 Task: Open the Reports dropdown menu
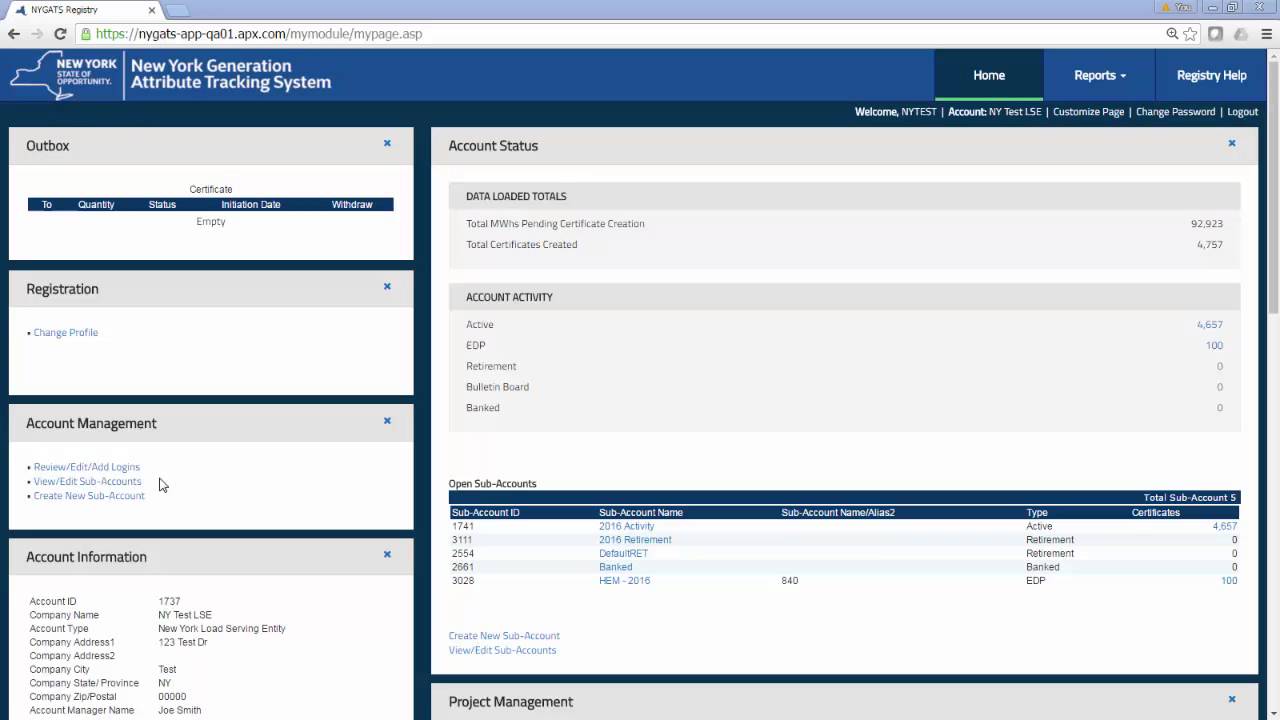coord(1100,75)
